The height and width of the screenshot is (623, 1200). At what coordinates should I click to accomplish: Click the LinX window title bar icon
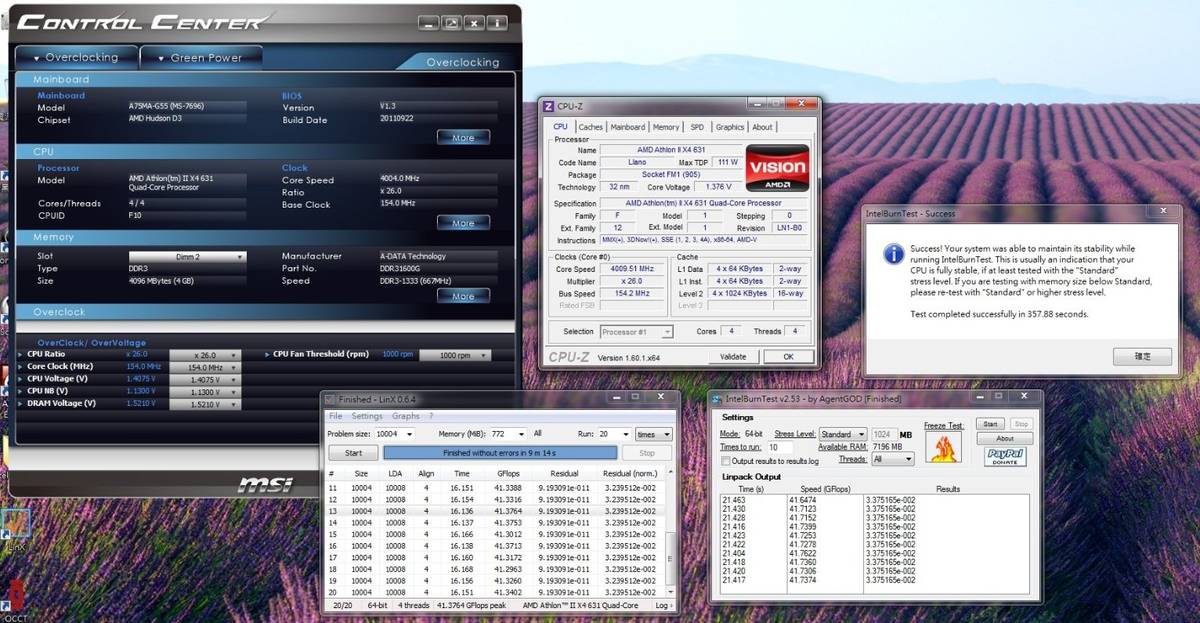tap(330, 398)
